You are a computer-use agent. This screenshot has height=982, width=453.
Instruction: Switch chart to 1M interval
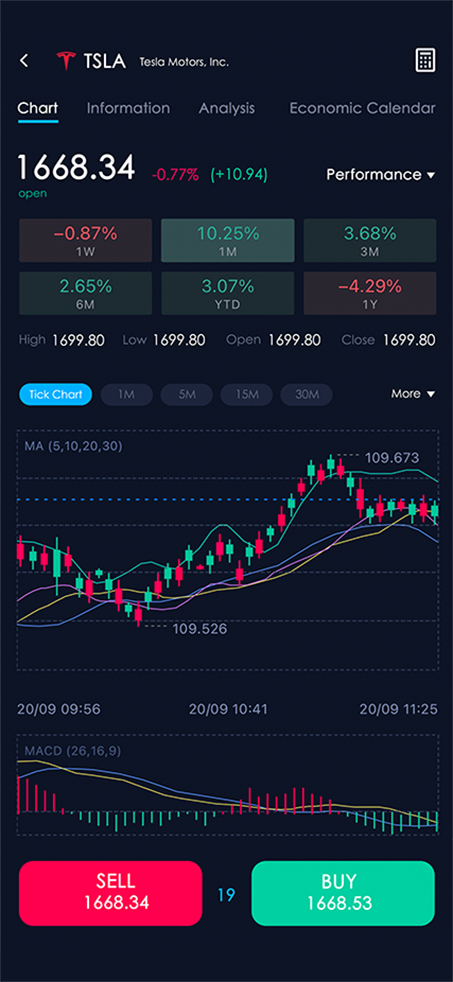click(127, 395)
